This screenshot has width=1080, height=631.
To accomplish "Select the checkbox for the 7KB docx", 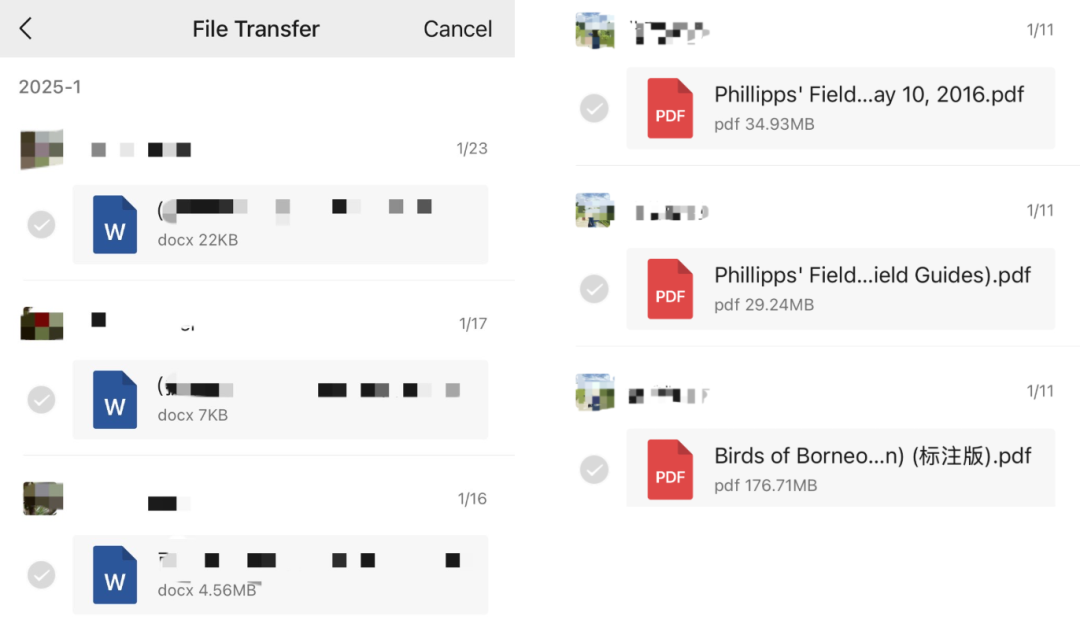I will pos(41,400).
